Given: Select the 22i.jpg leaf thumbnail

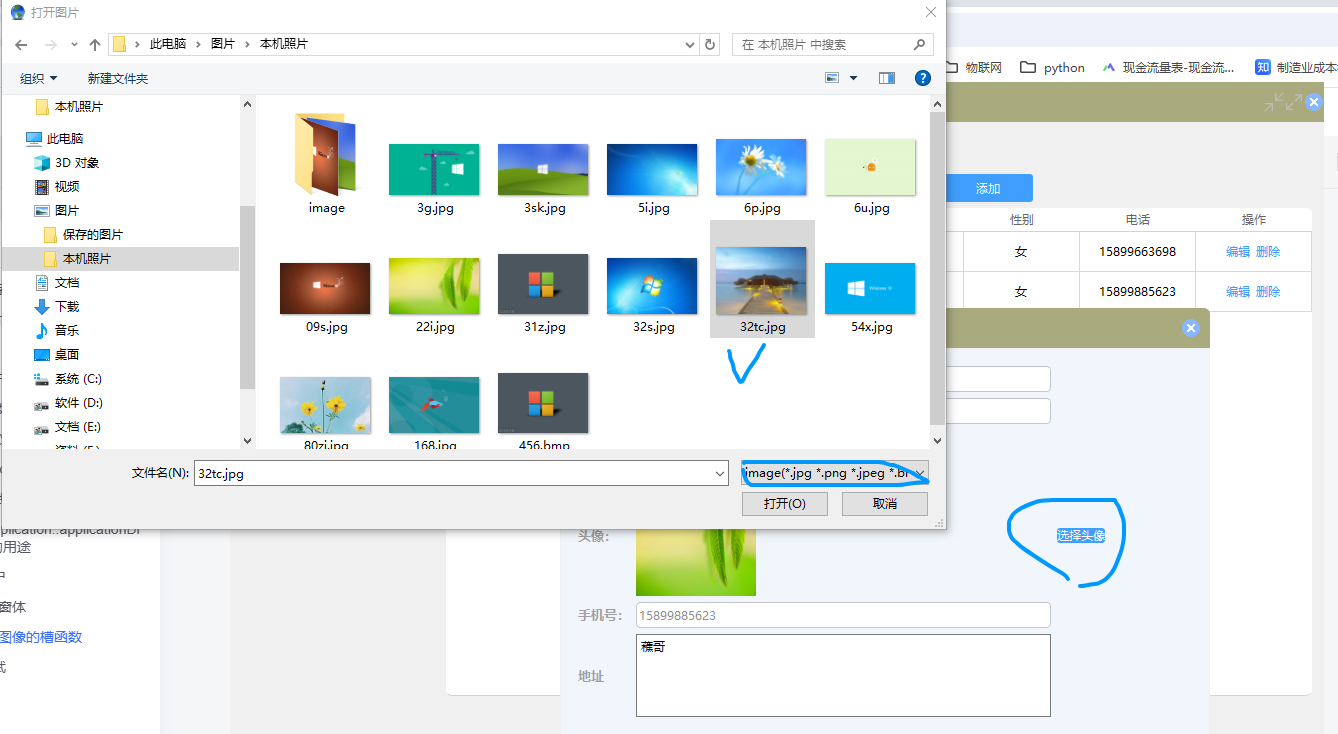Looking at the screenshot, I should pyautogui.click(x=434, y=286).
